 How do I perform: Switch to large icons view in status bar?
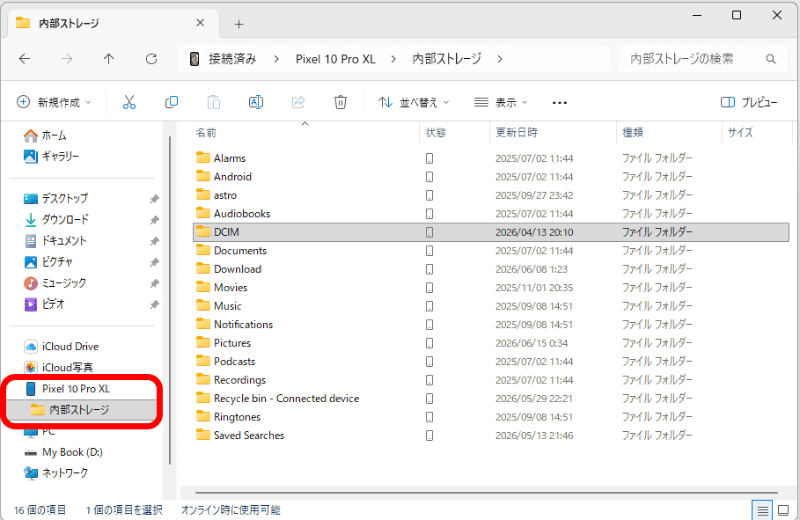(783, 510)
